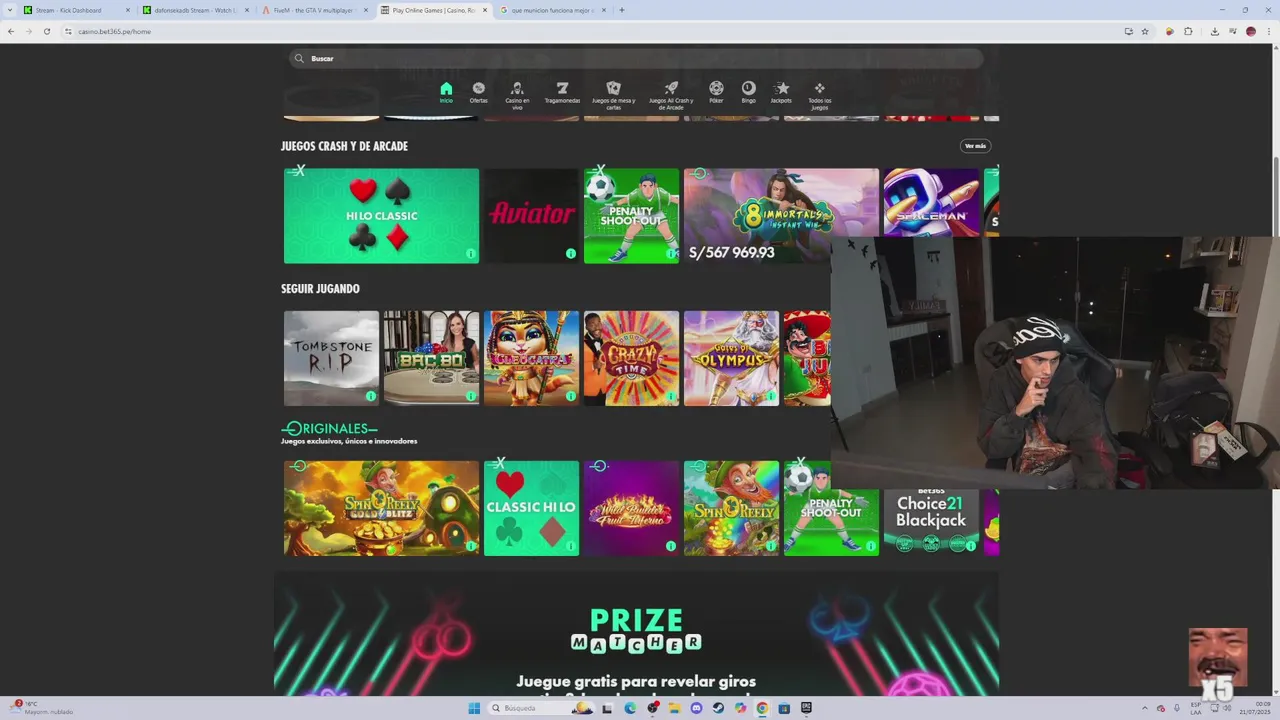Open the Windows Start menu
This screenshot has height=720, width=1280.
click(474, 708)
